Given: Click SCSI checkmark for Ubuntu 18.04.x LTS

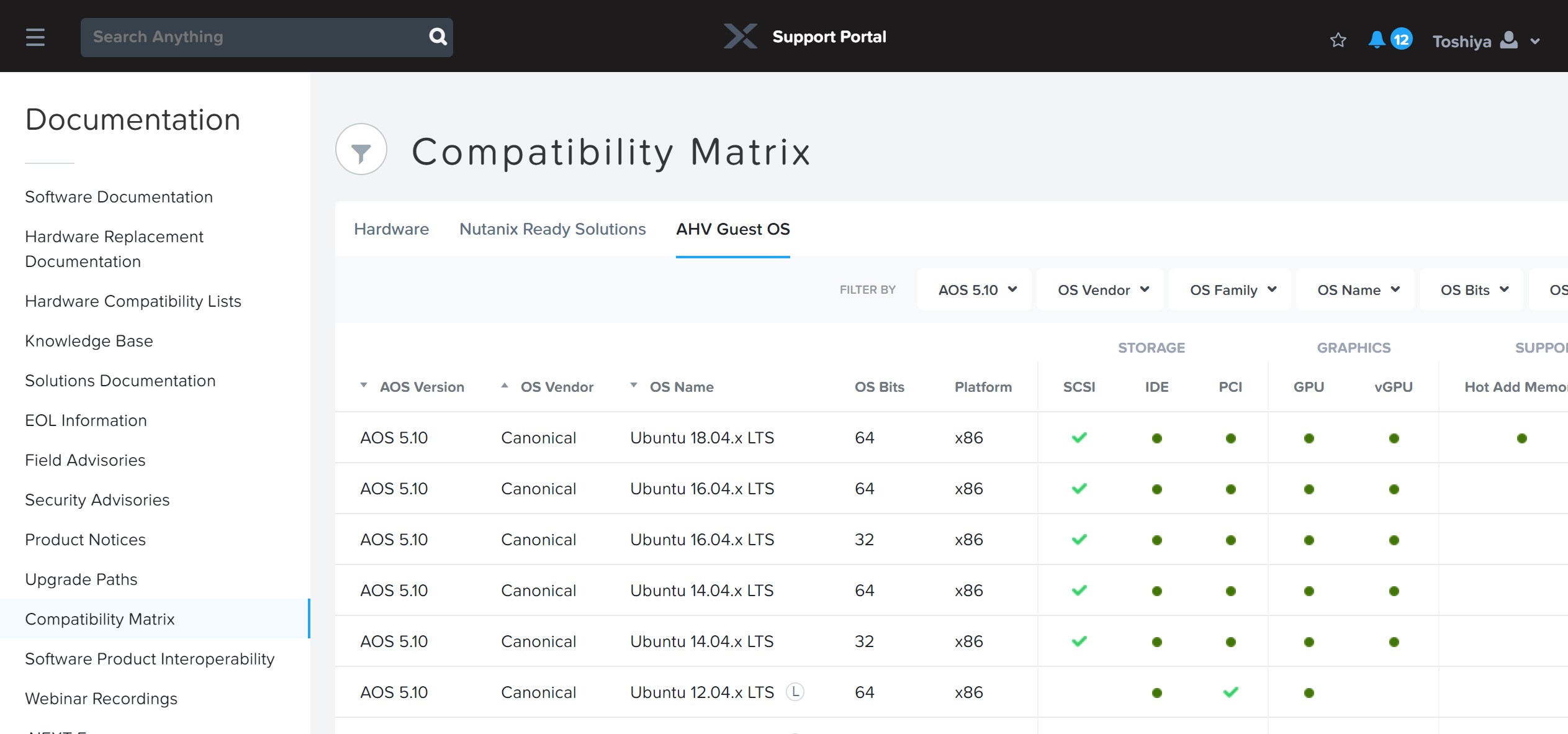Looking at the screenshot, I should point(1079,437).
